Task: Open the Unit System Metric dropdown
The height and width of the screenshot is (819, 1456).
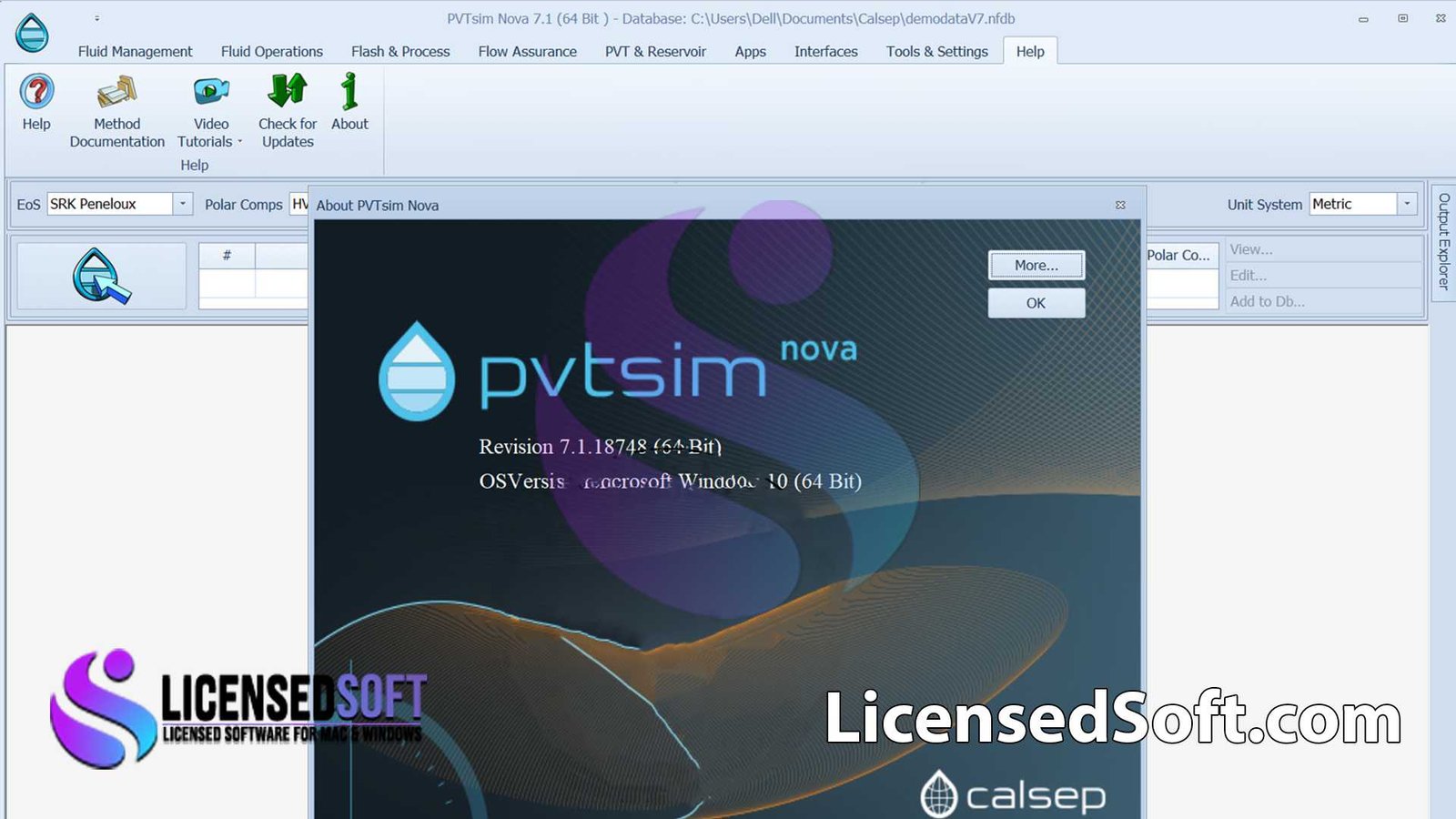Action: click(1407, 204)
